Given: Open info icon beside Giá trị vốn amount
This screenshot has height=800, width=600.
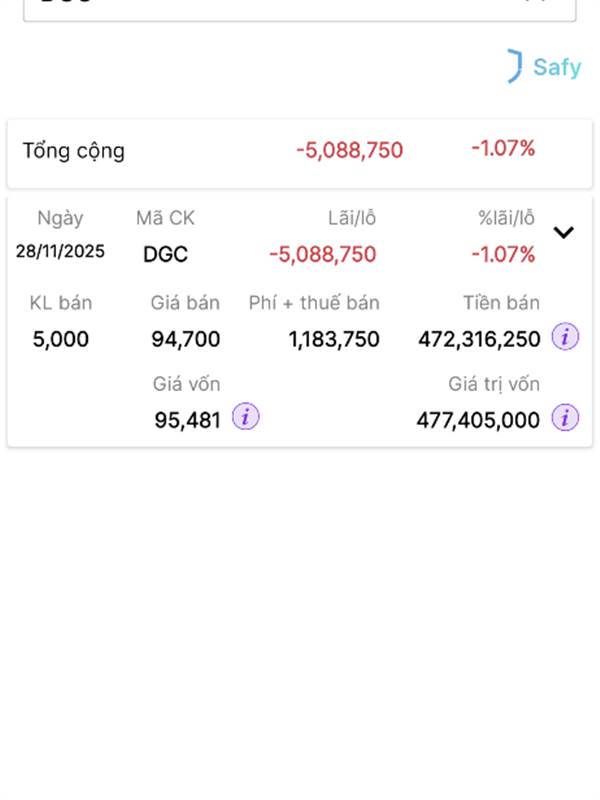Looking at the screenshot, I should [565, 418].
